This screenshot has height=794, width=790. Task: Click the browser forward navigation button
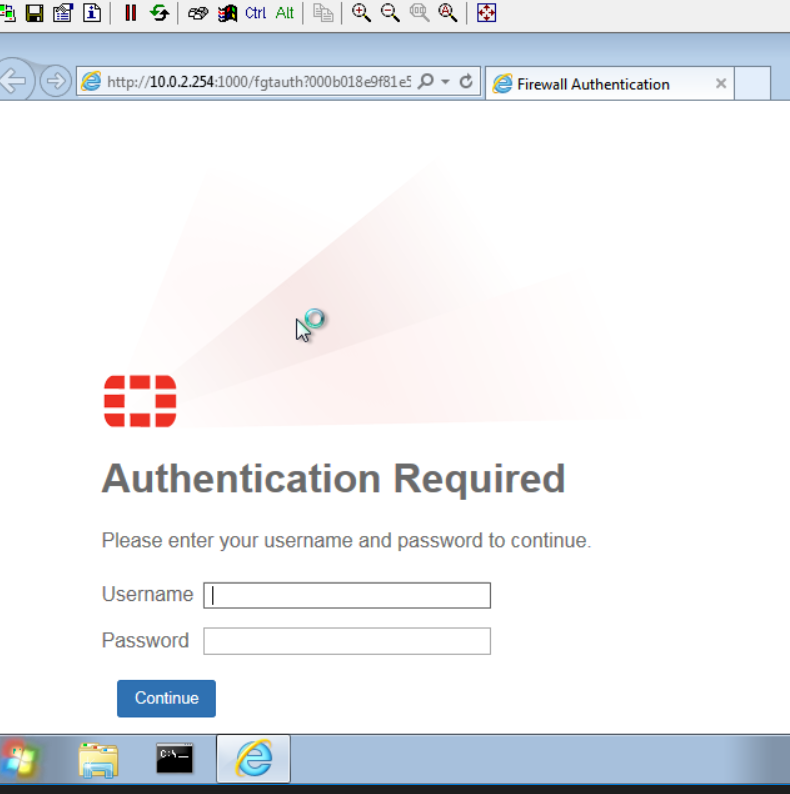(55, 82)
